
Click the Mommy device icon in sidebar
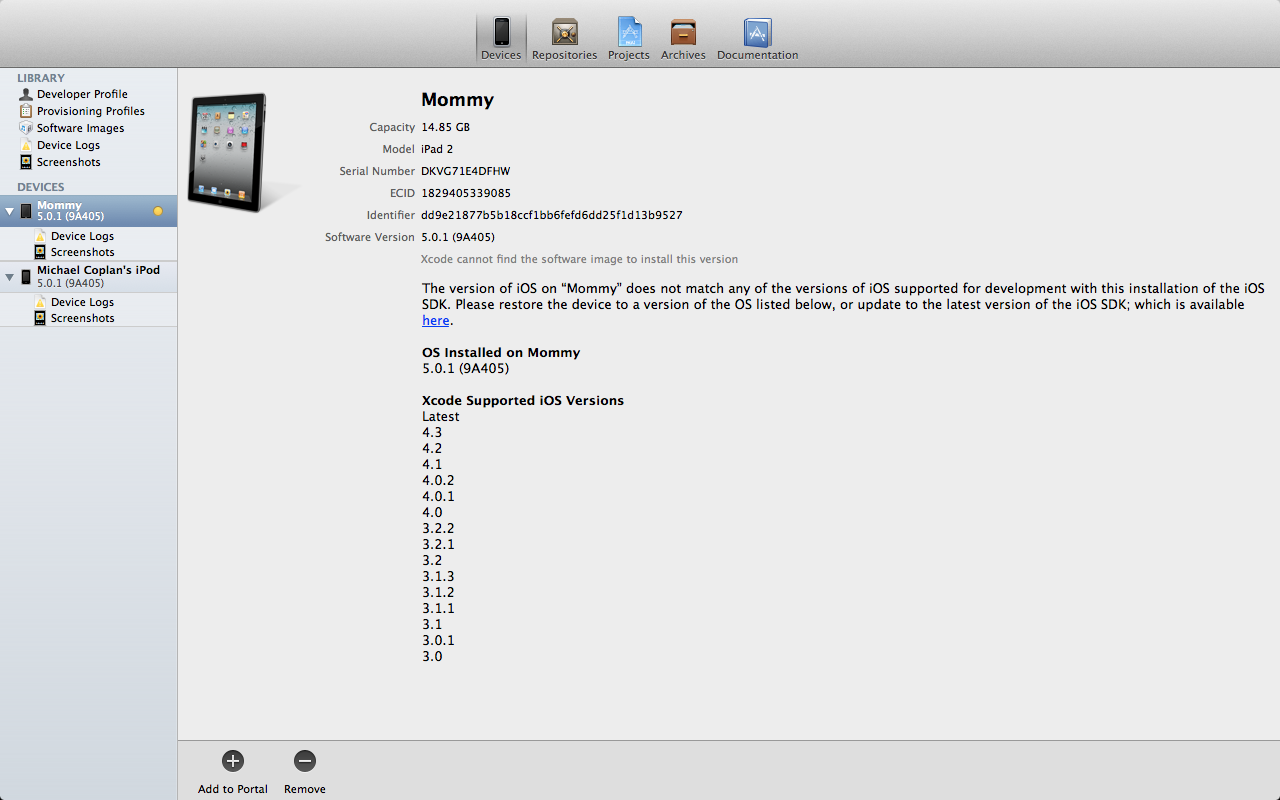(26, 211)
